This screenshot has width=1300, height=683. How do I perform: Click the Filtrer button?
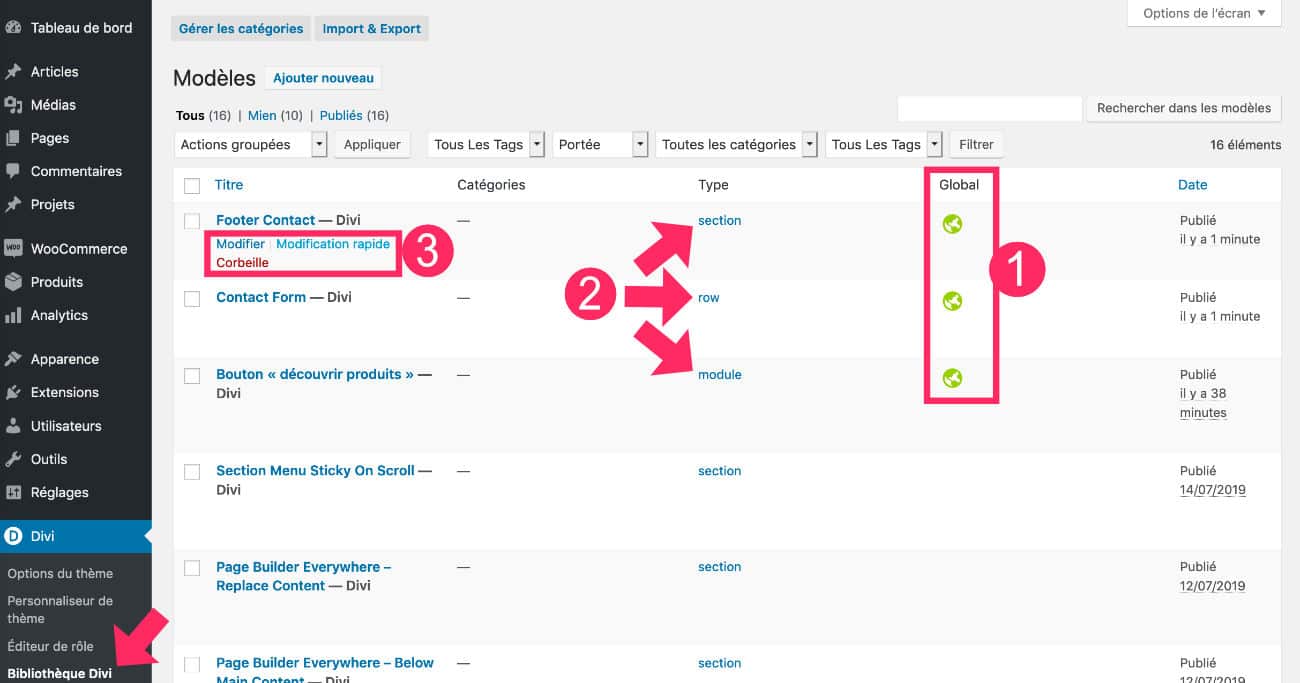click(976, 144)
